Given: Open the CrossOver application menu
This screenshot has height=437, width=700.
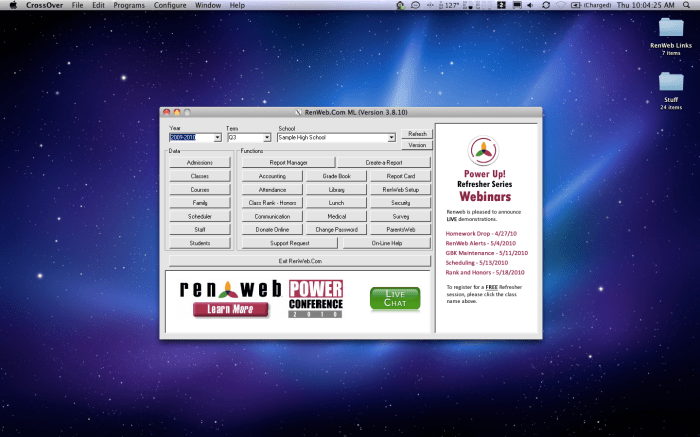Looking at the screenshot, I should 44,5.
